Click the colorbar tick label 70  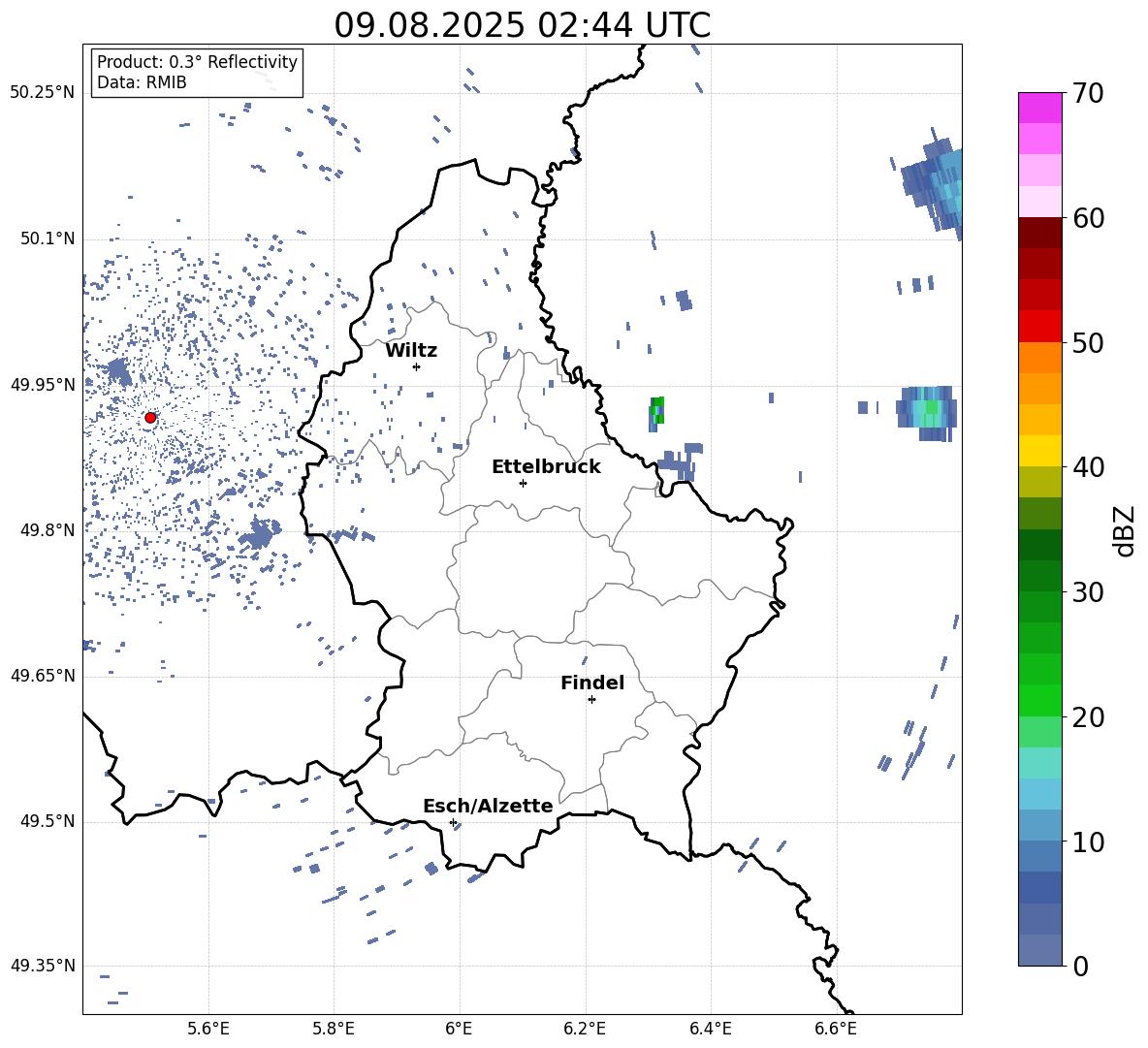(x=1088, y=94)
